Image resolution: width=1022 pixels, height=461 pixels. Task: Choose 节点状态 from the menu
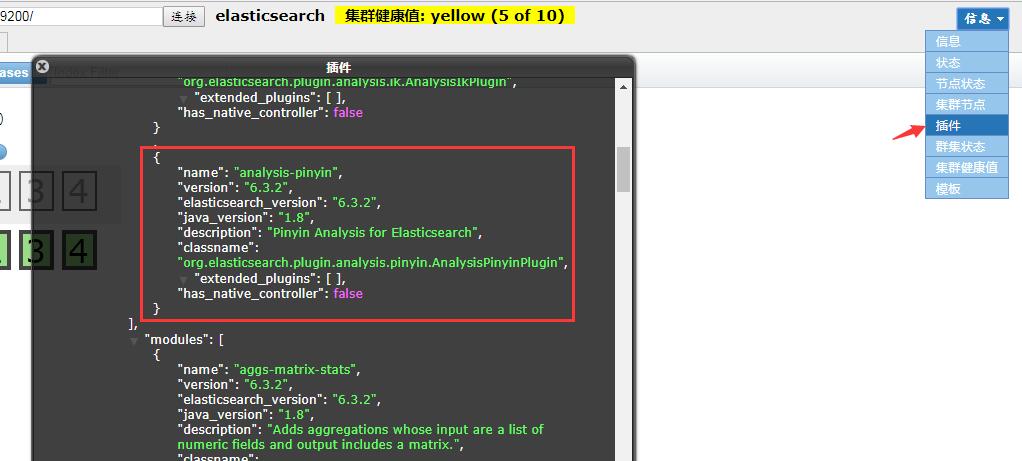coord(967,83)
